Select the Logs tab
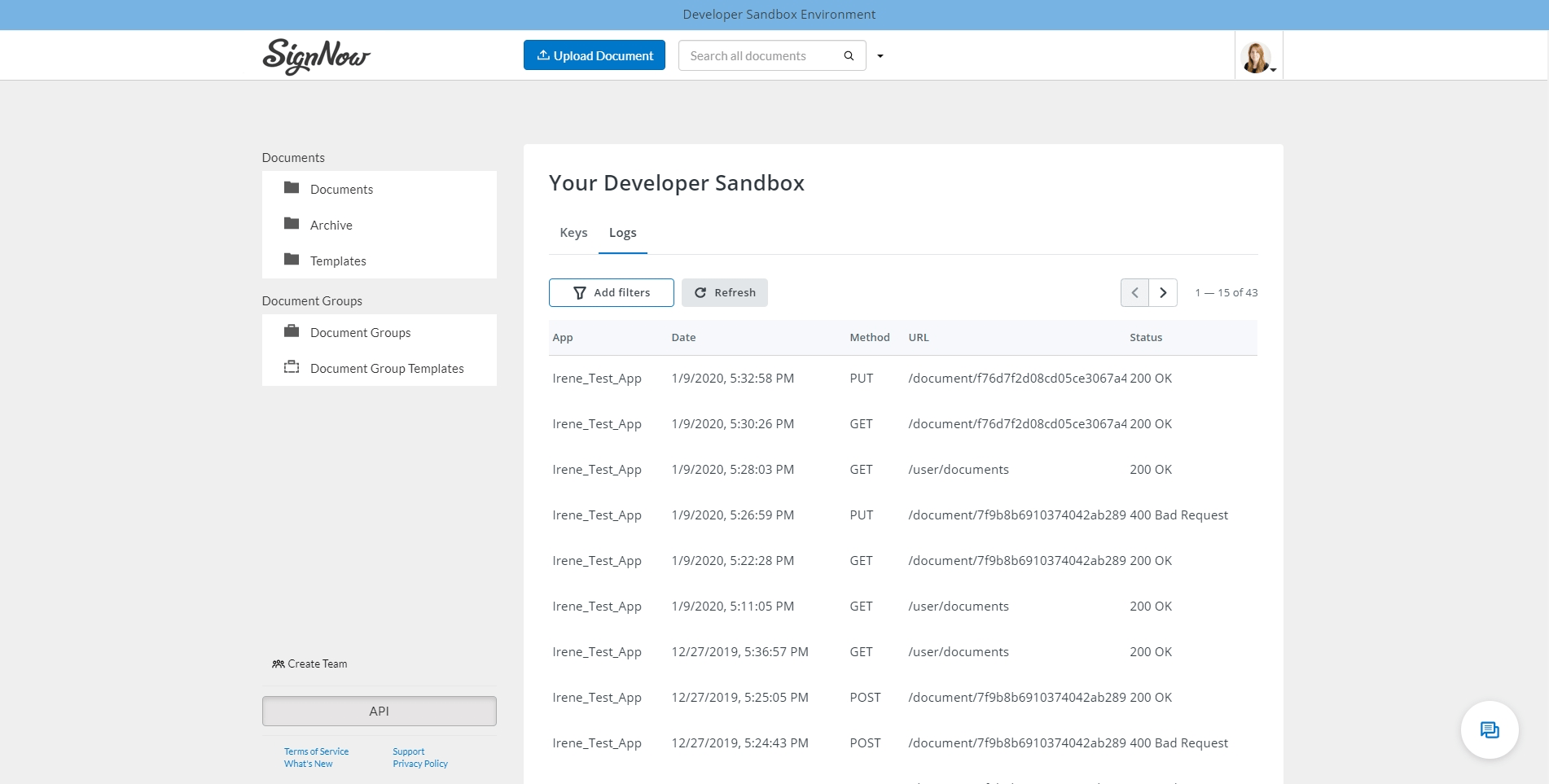Viewport: 1549px width, 784px height. 623,233
